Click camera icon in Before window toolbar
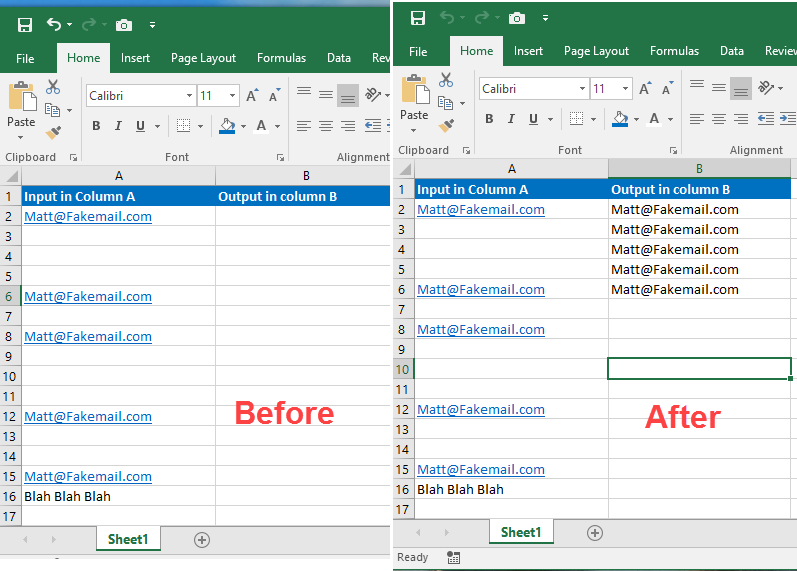Screen dimensions: 797x571 (x=124, y=25)
